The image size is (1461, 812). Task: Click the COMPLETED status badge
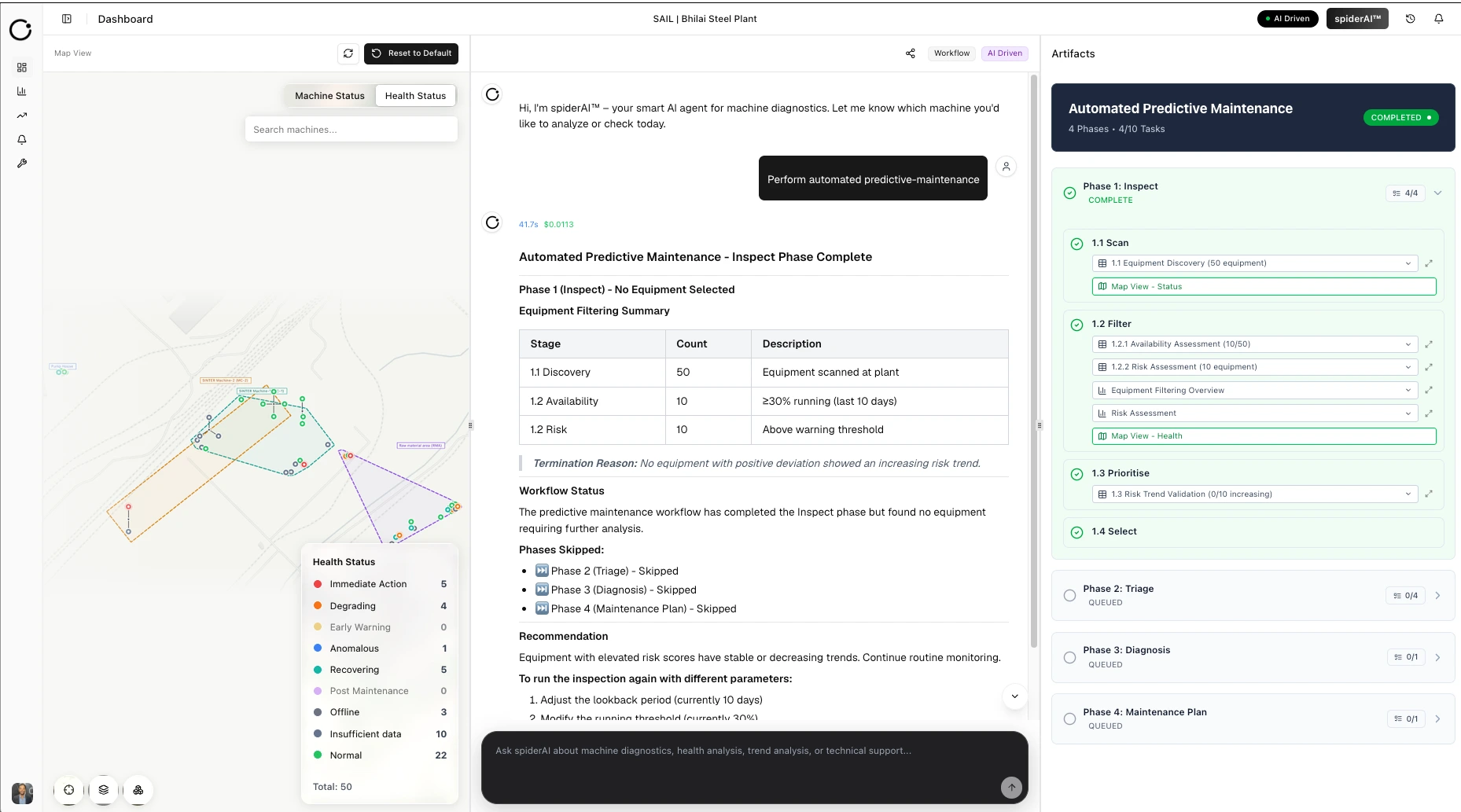pyautogui.click(x=1401, y=118)
